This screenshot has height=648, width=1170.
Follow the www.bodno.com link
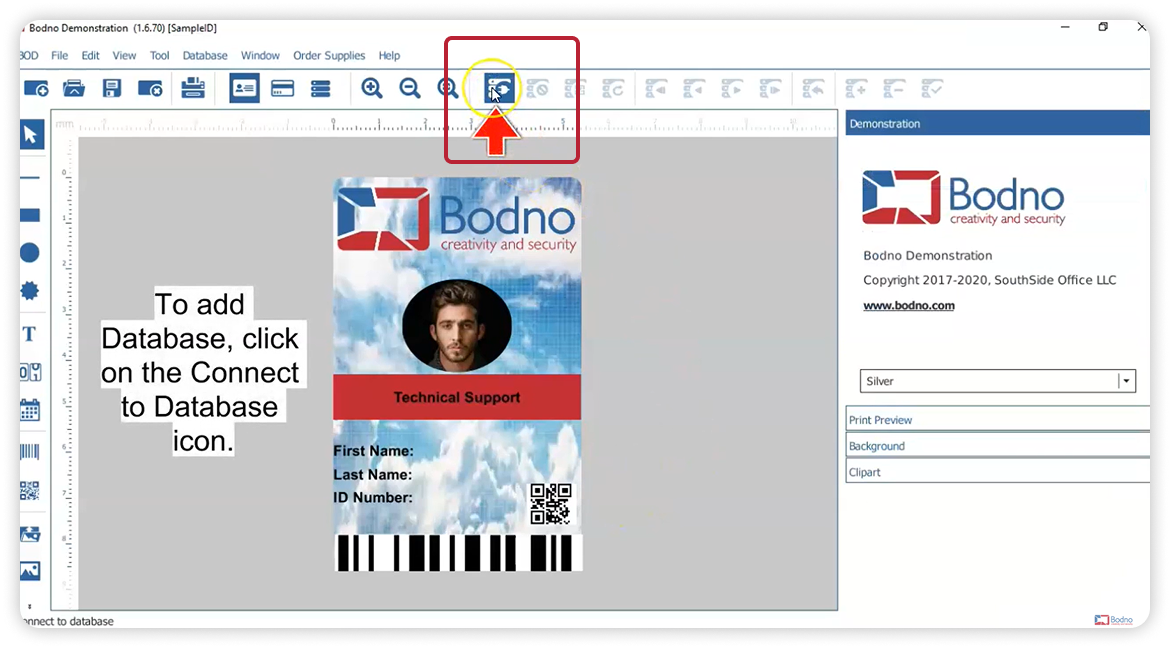point(908,306)
